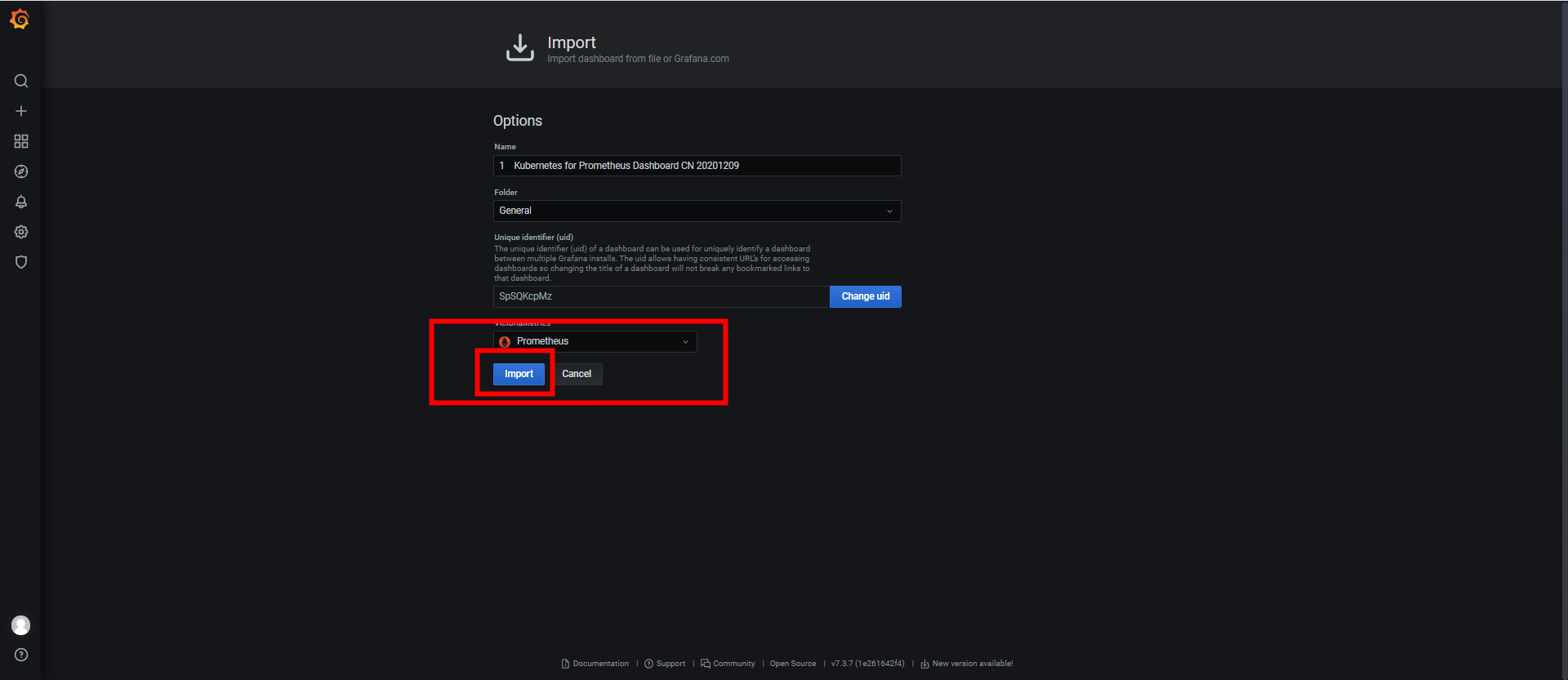Open the Server Admin shield icon

(x=21, y=262)
